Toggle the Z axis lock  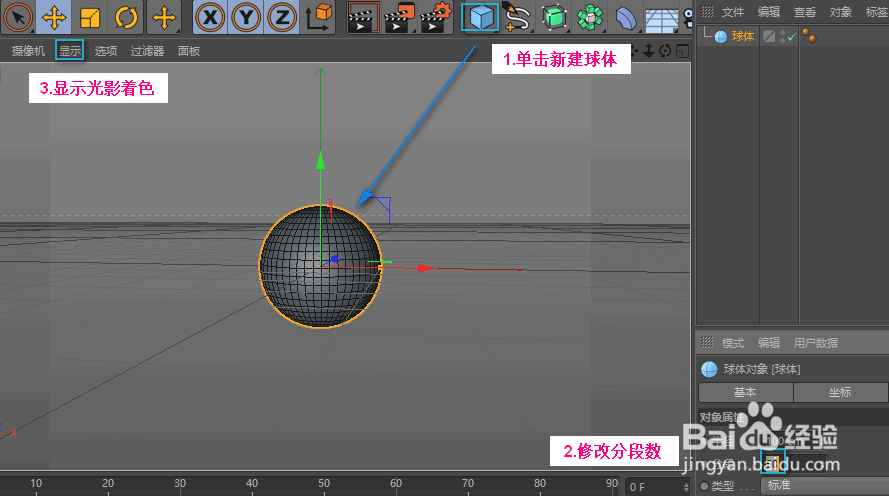point(282,17)
